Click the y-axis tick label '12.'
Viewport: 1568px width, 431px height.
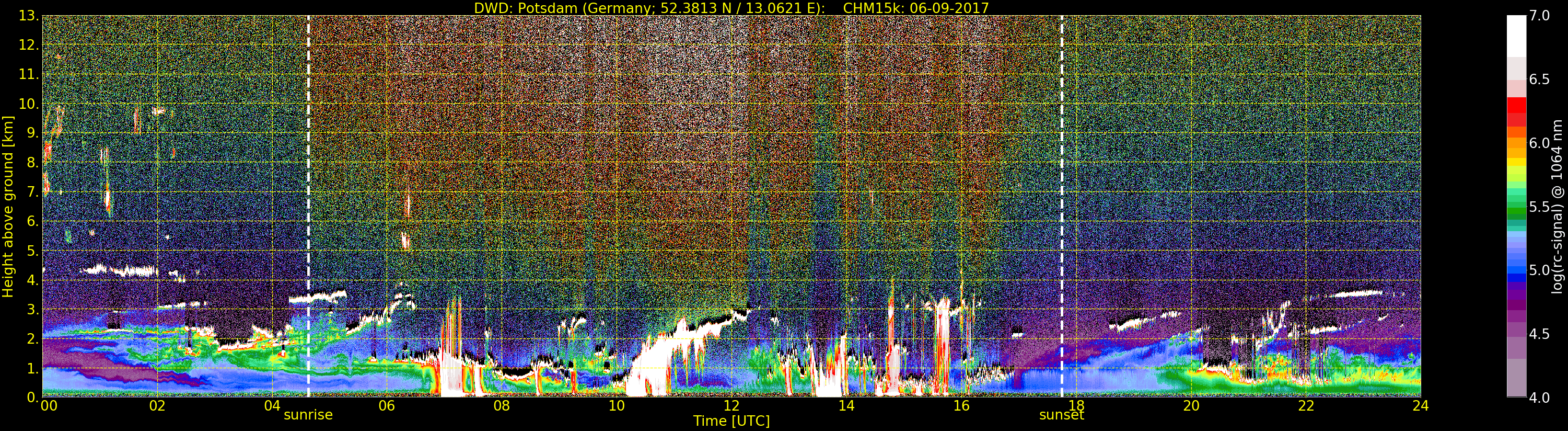tap(29, 44)
